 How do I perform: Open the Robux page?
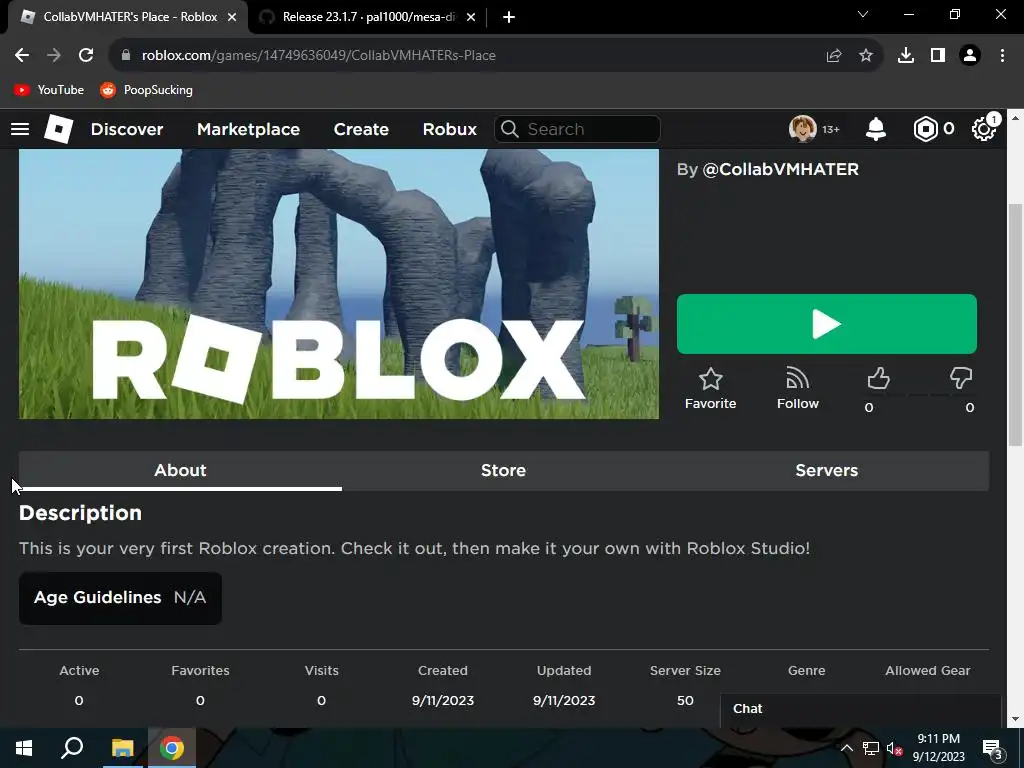pos(449,129)
